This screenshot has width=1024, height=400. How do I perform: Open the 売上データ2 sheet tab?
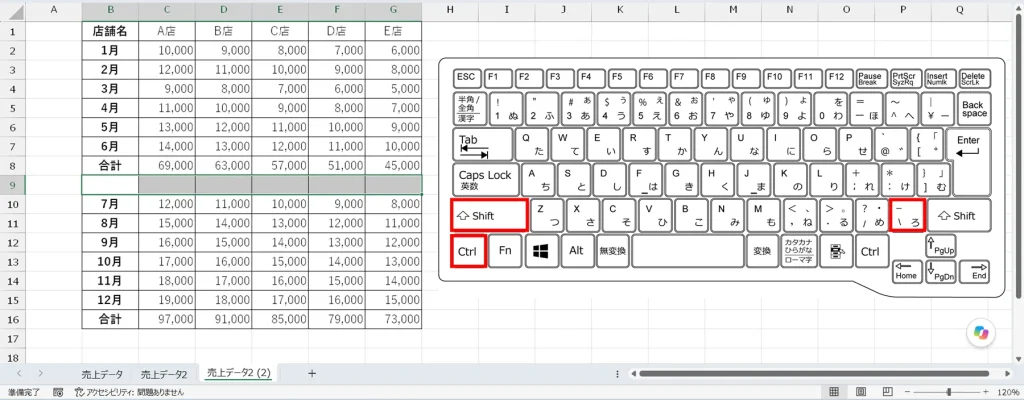(165, 374)
